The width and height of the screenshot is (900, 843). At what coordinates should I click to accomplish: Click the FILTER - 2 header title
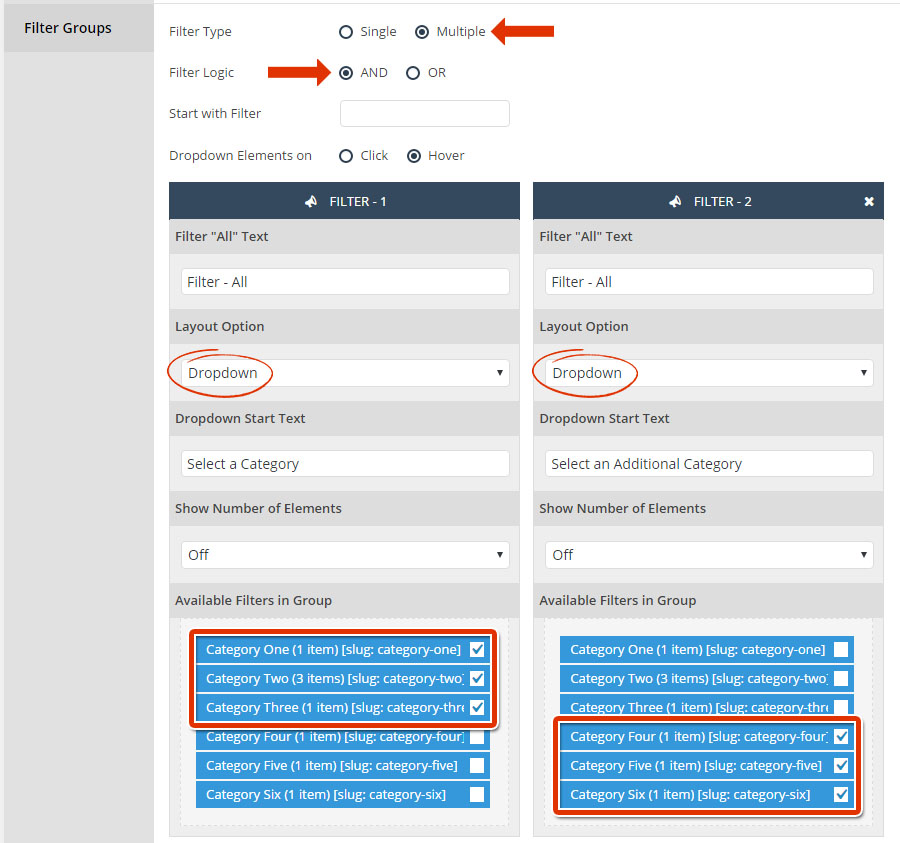point(723,202)
